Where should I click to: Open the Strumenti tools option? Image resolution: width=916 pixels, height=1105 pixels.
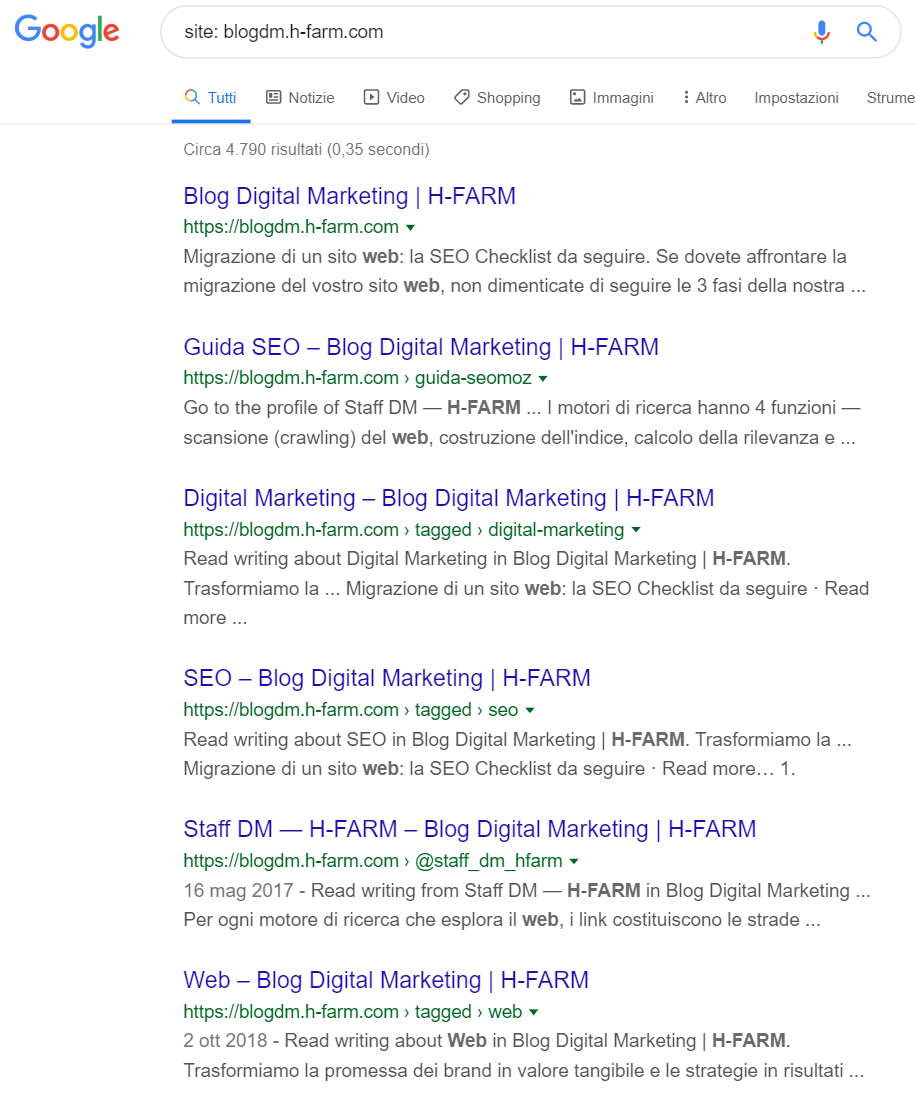click(x=891, y=98)
